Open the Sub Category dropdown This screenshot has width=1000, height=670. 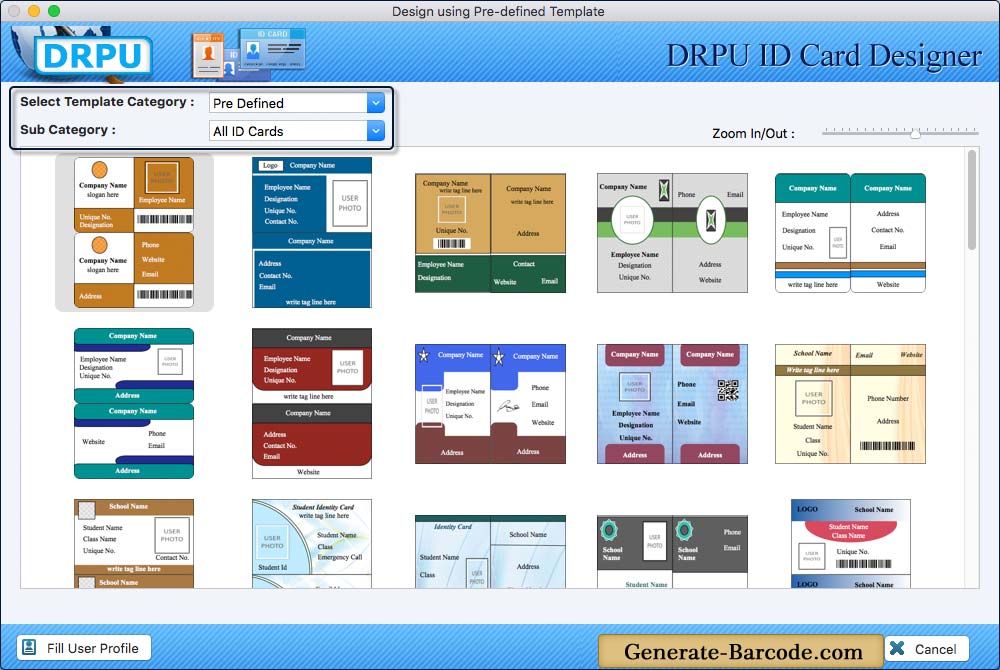click(x=297, y=131)
